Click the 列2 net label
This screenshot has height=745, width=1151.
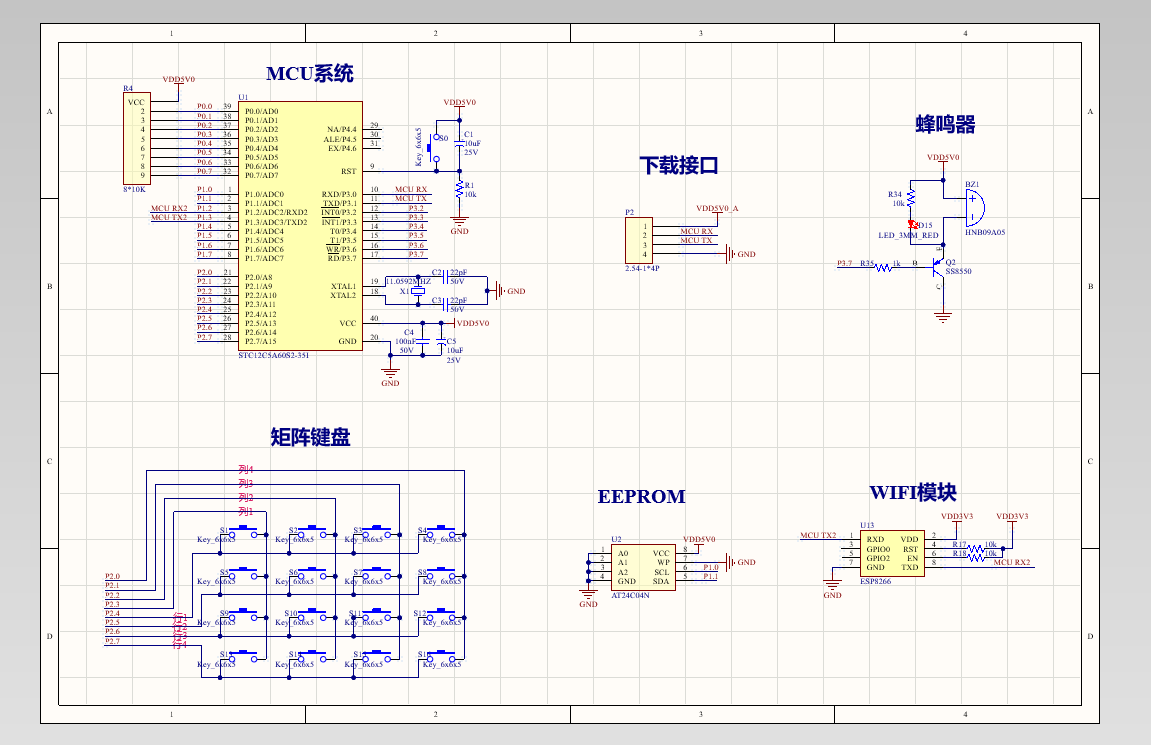pos(246,497)
